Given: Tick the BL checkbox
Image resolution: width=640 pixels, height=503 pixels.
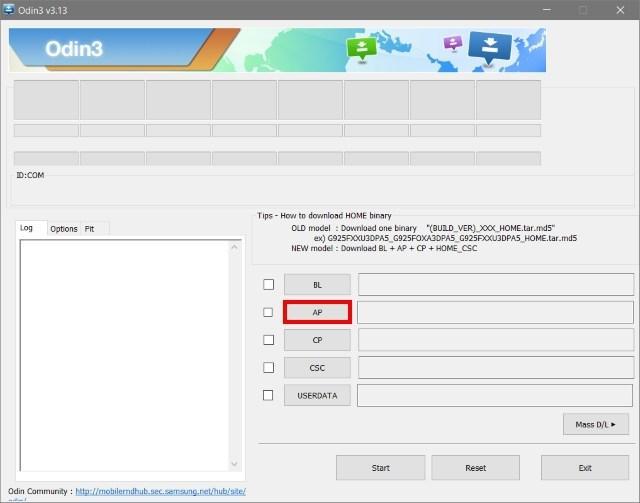Looking at the screenshot, I should [x=269, y=284].
